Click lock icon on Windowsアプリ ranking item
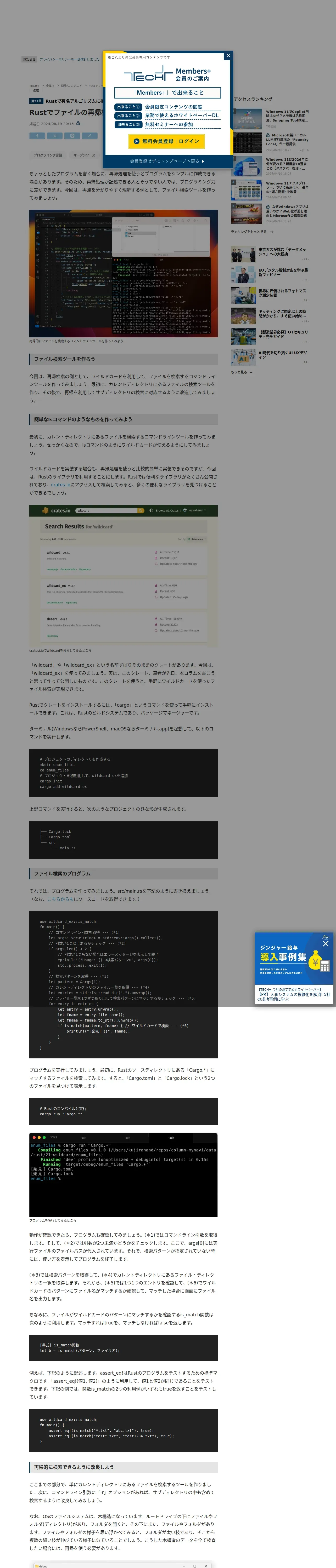The width and height of the screenshot is (336, 1568). click(268, 207)
